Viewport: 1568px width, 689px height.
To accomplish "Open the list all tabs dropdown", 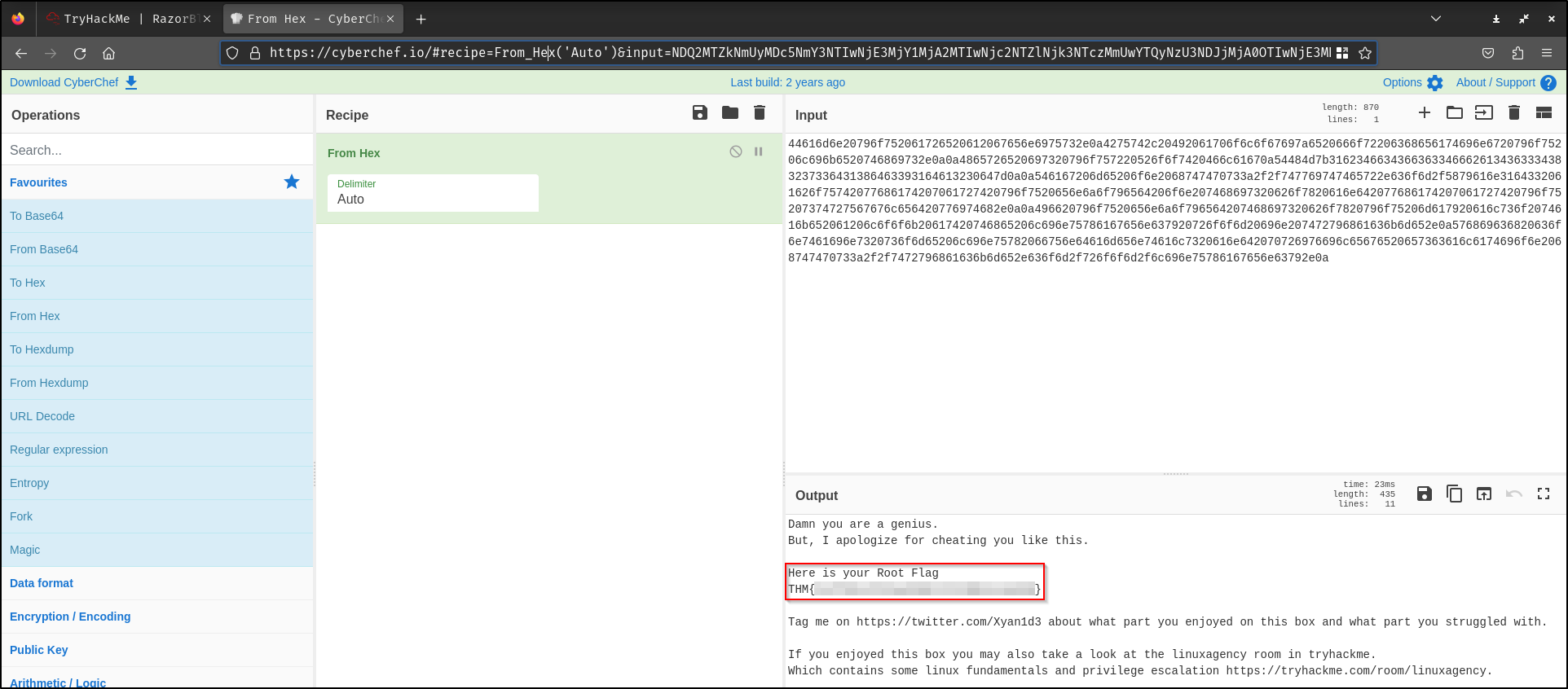I will click(x=1435, y=19).
